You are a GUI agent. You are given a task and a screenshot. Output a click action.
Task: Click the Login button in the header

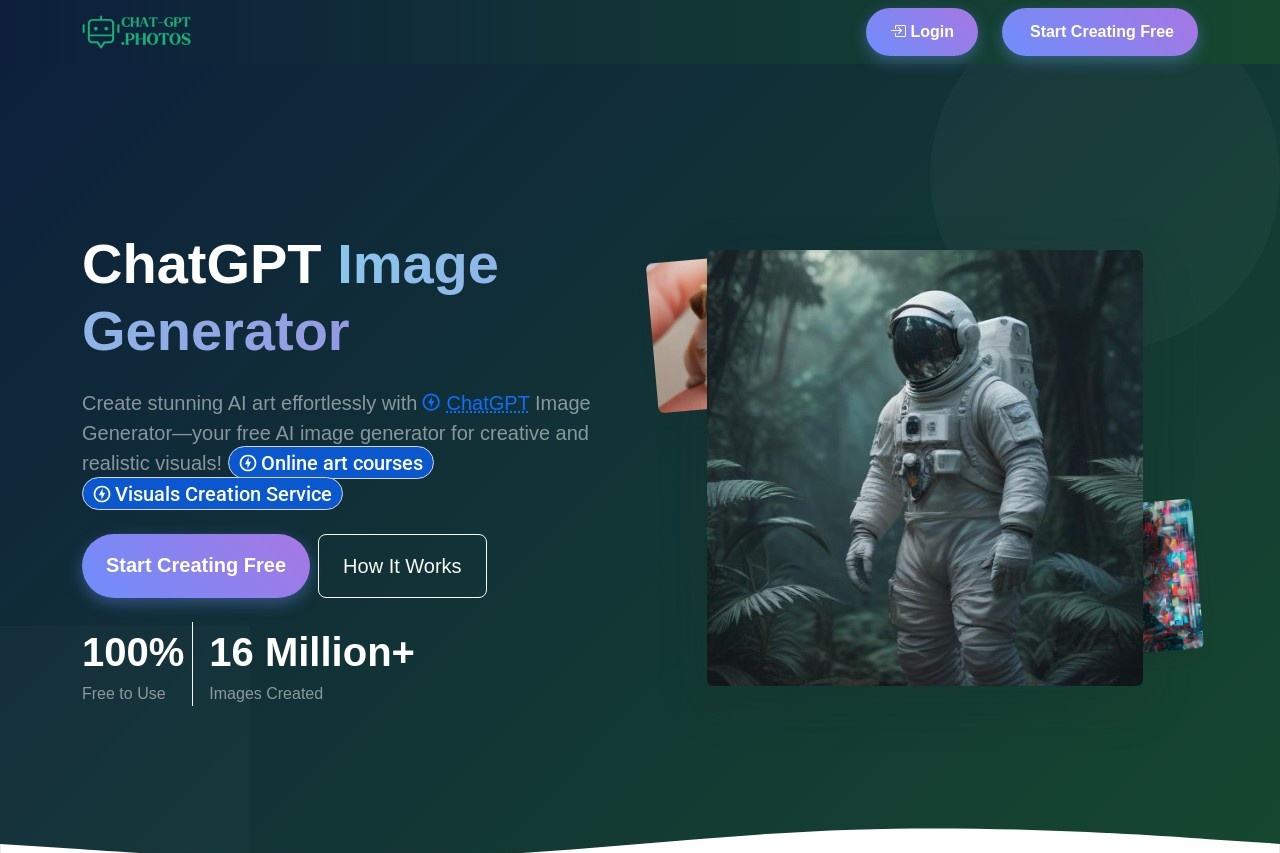[x=922, y=32]
